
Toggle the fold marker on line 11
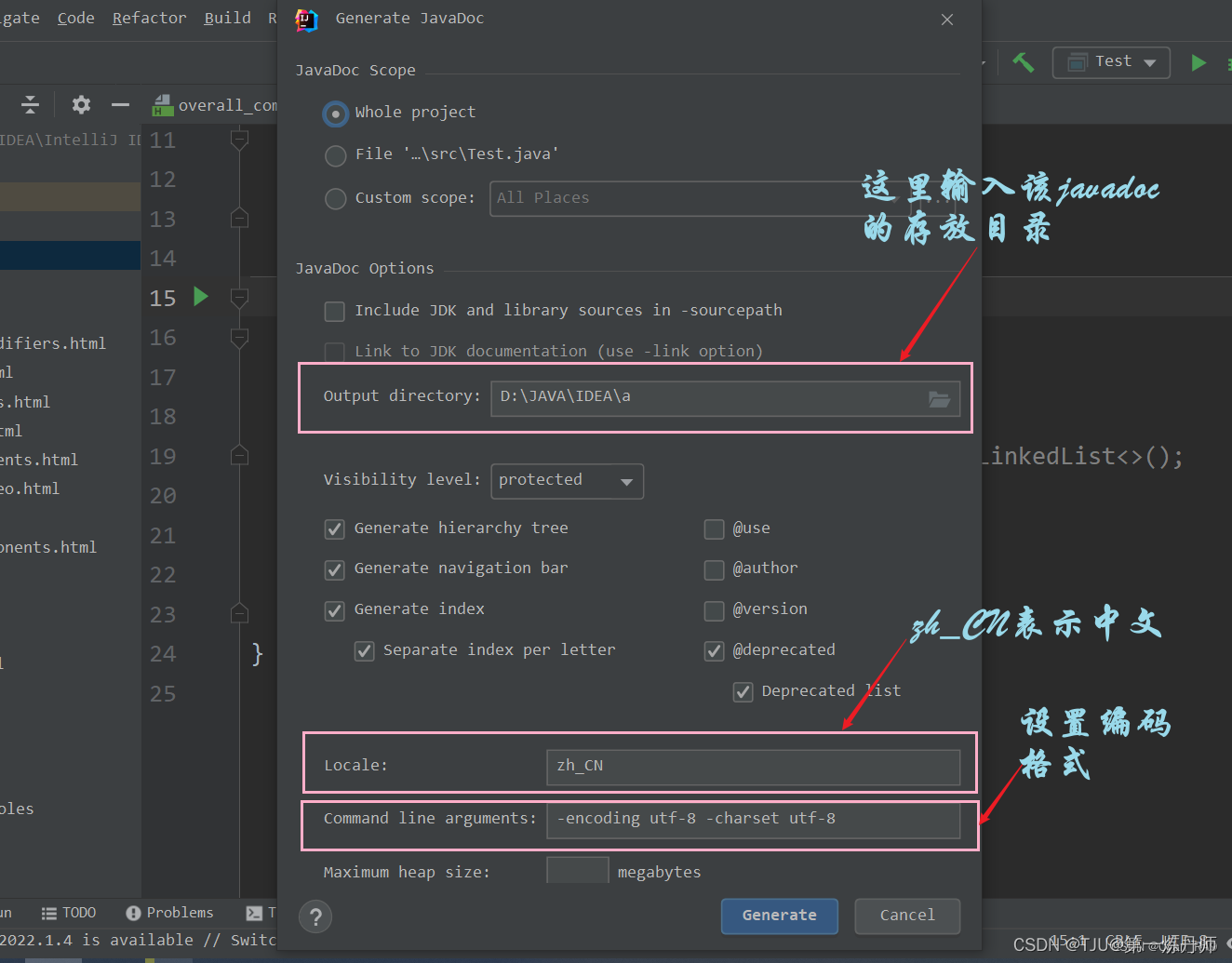pyautogui.click(x=239, y=140)
